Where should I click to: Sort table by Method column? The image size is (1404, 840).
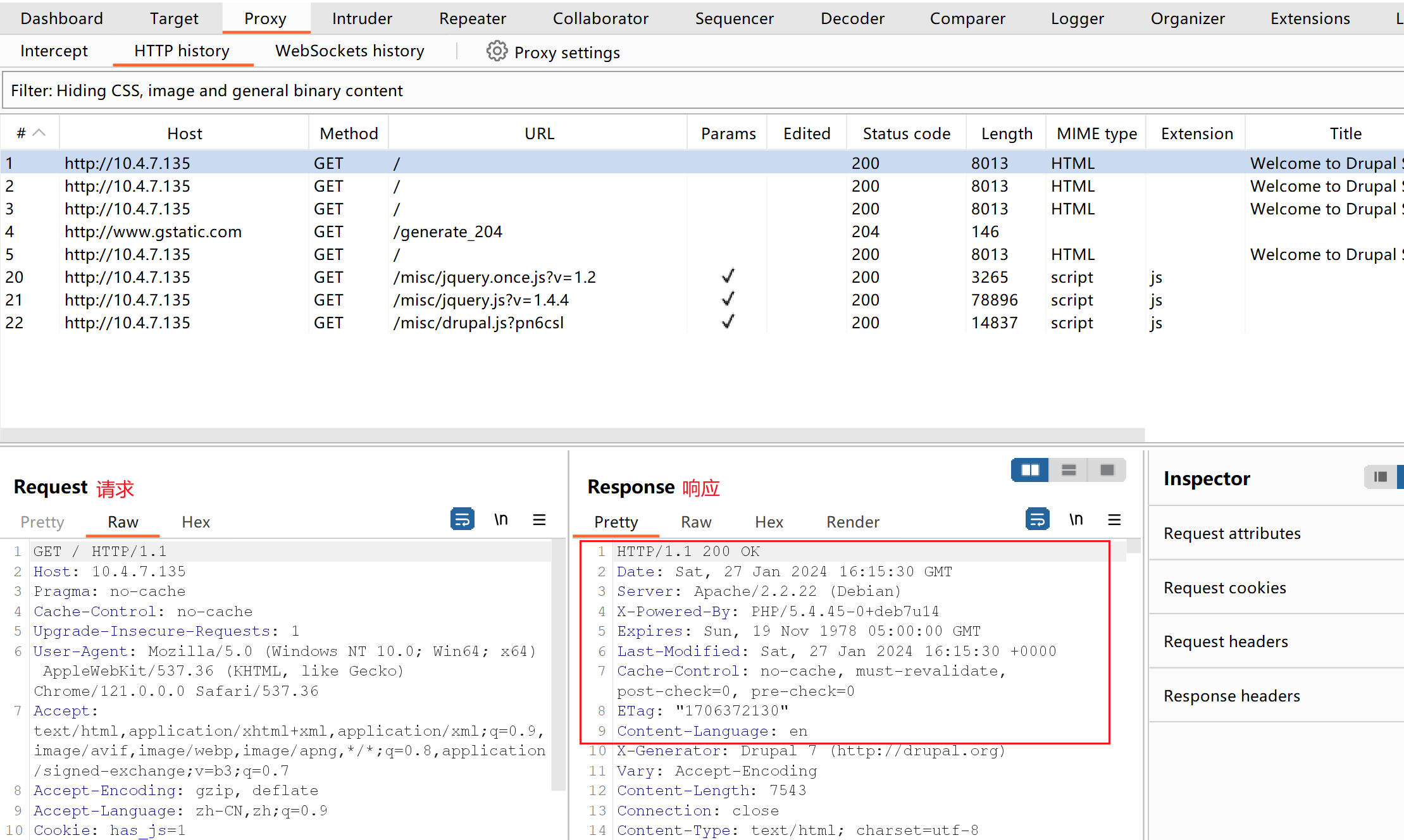click(349, 133)
